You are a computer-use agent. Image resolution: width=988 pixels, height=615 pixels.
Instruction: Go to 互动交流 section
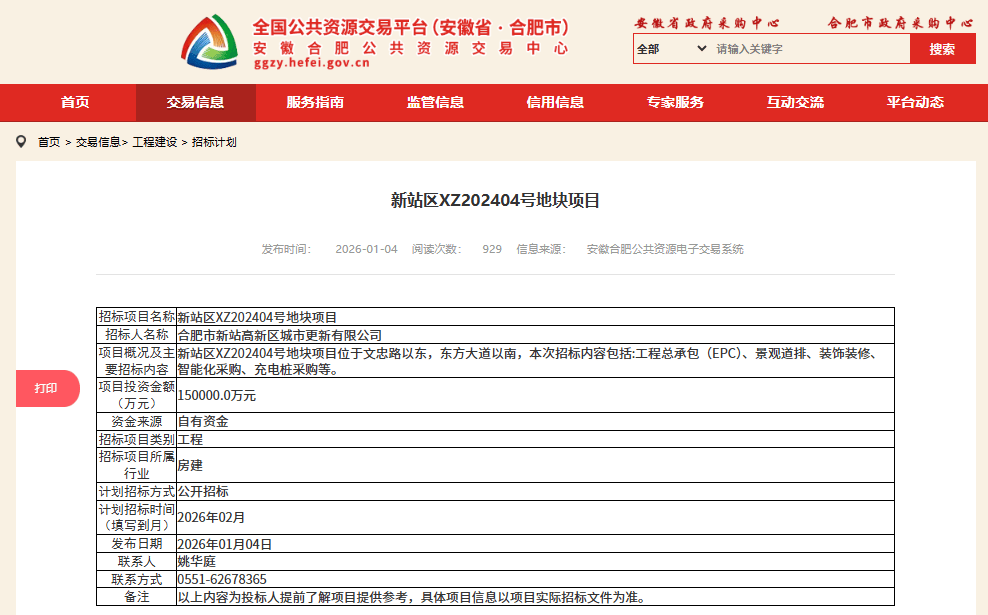coord(795,102)
